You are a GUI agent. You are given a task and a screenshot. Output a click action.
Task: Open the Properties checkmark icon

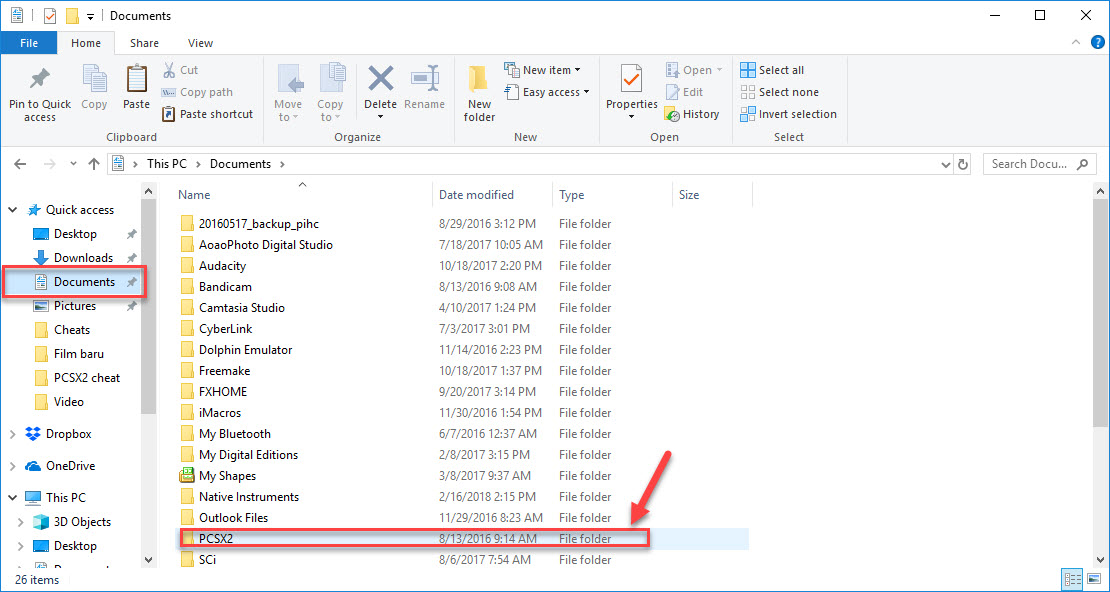631,79
